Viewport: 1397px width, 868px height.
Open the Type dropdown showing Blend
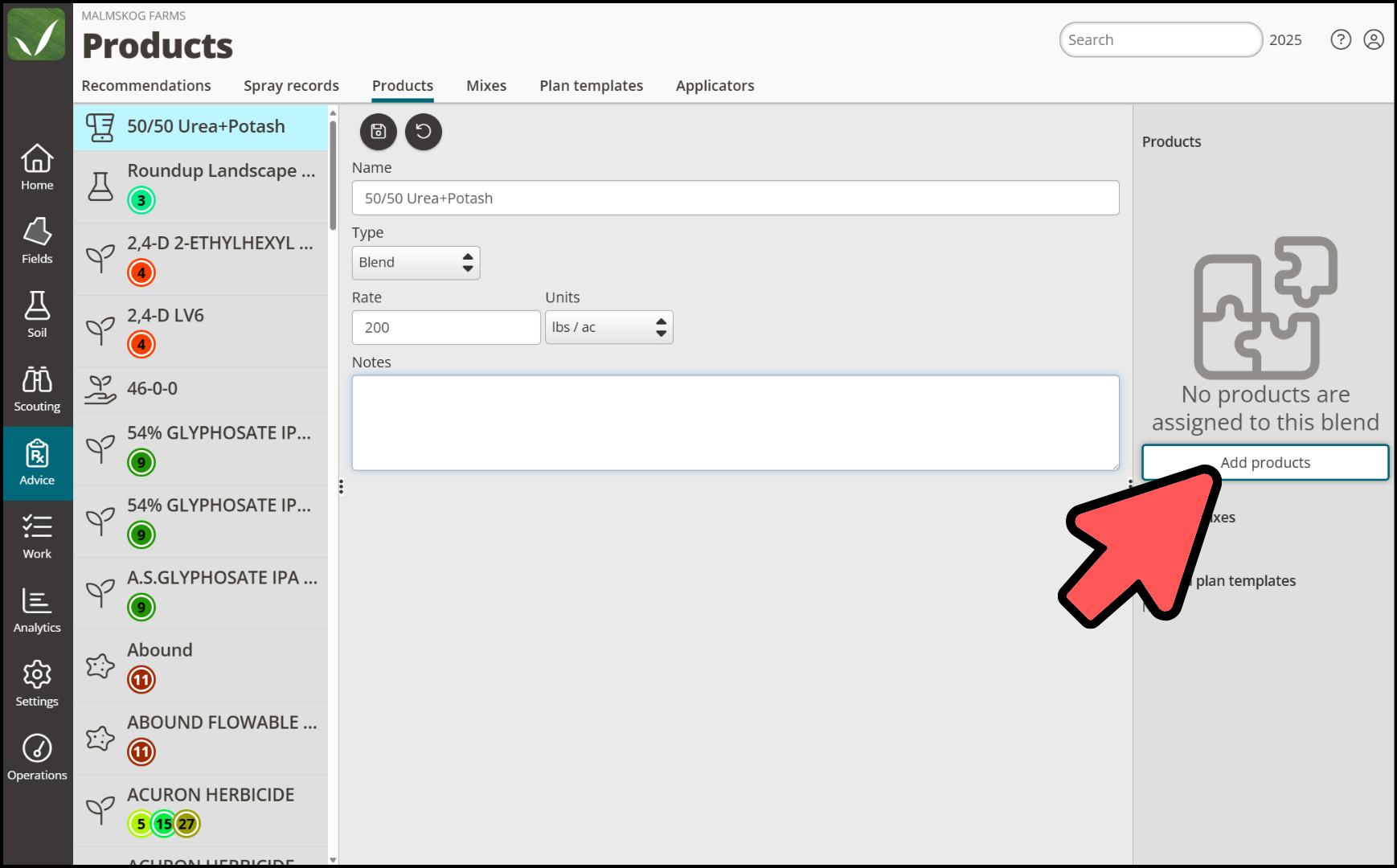[x=416, y=263]
